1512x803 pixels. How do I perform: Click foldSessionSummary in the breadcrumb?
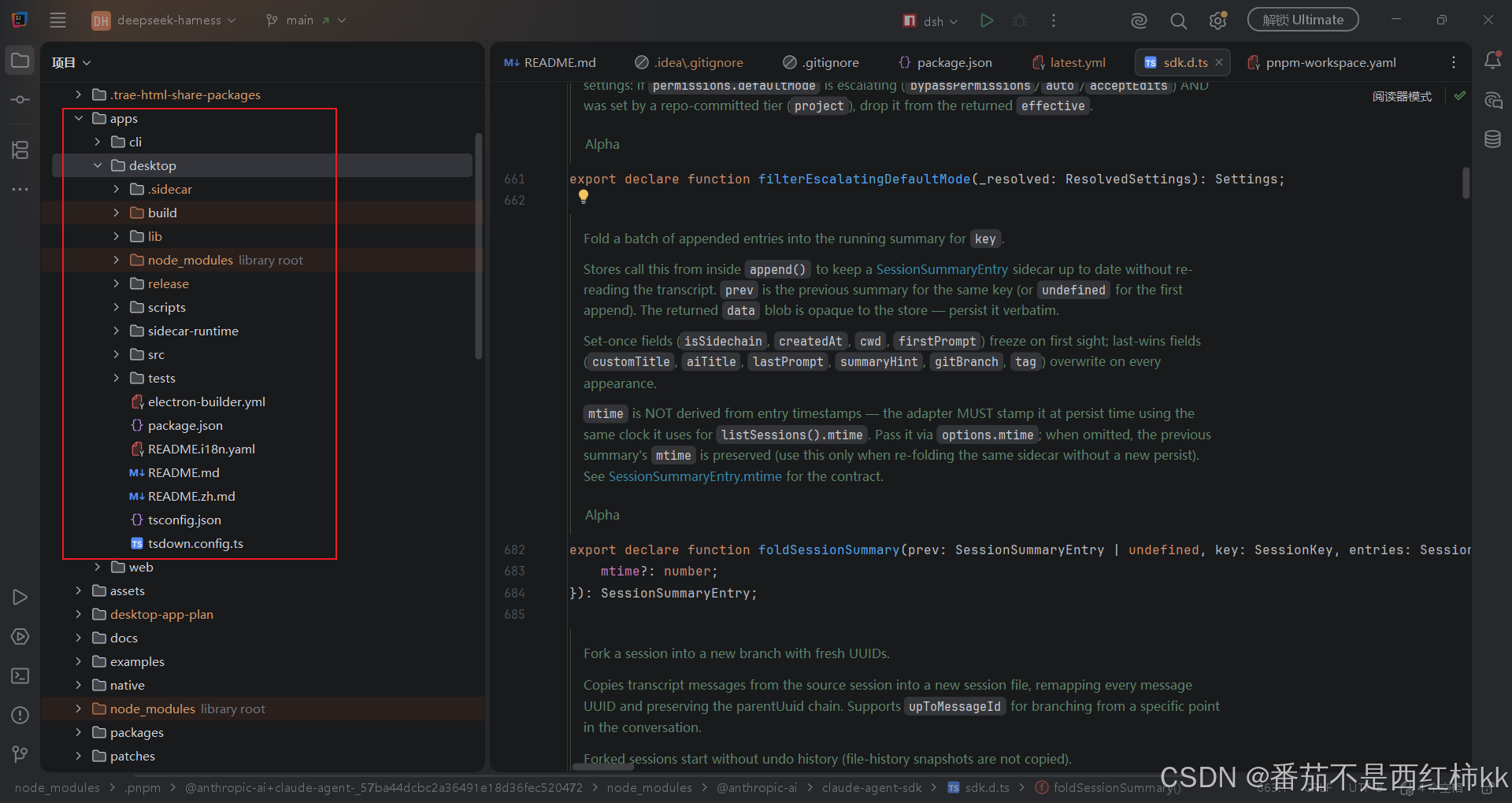point(1109,787)
